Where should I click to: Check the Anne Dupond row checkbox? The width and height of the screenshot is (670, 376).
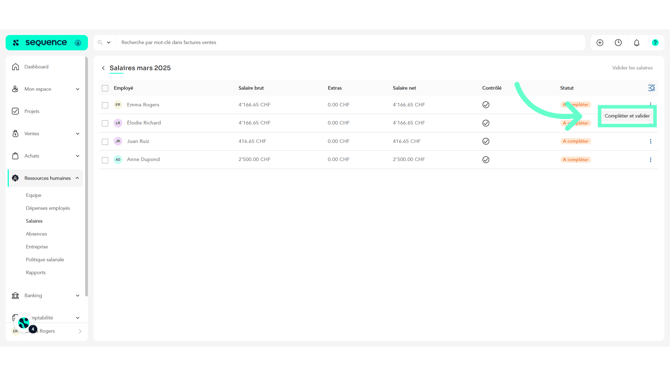pyautogui.click(x=105, y=160)
